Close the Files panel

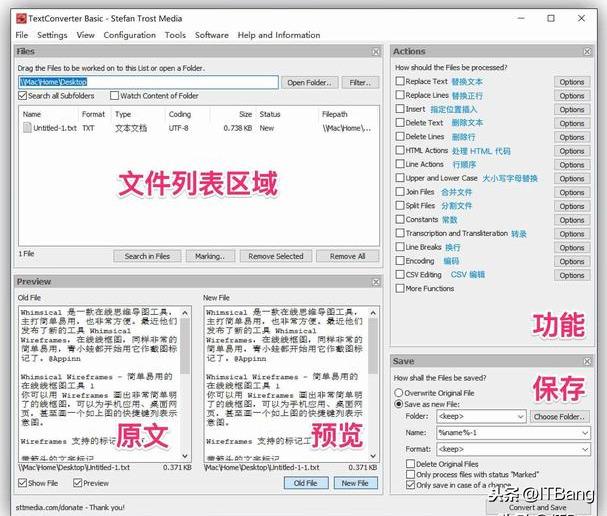click(x=376, y=51)
